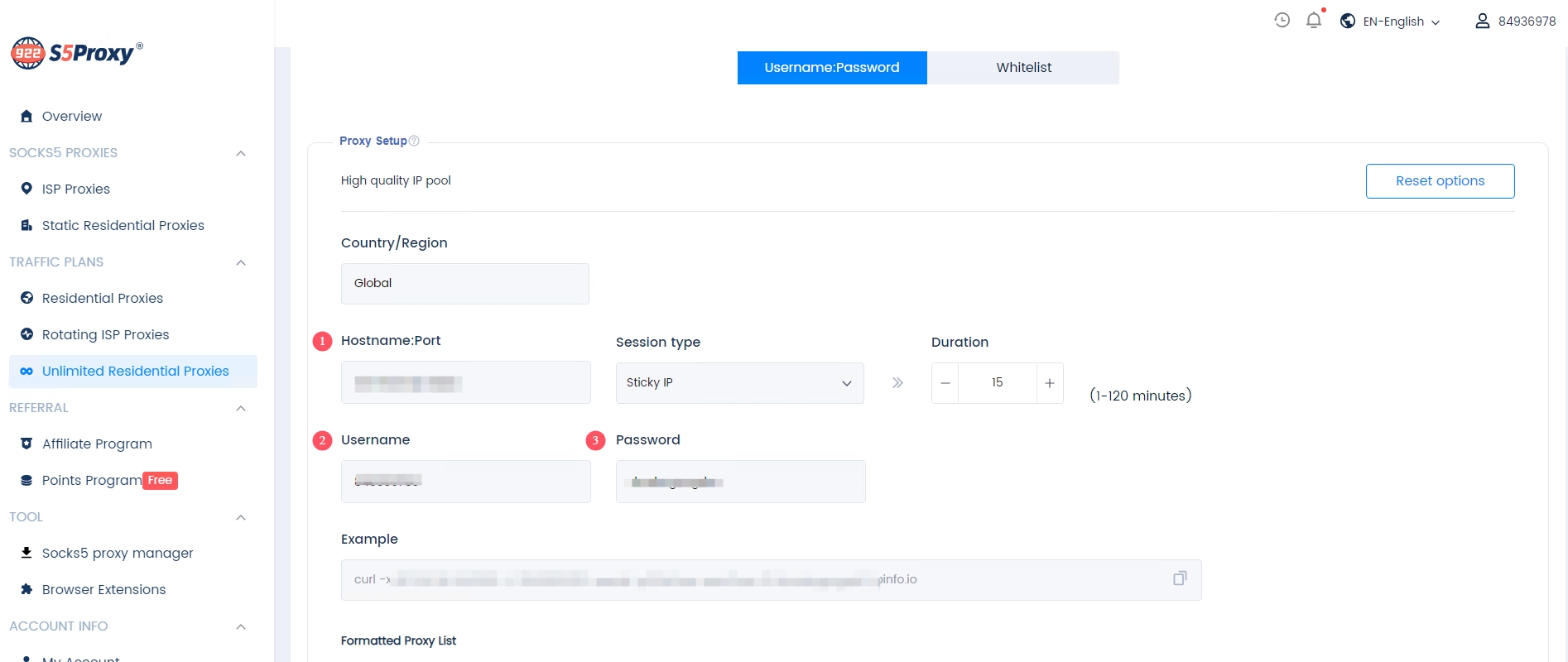Increase duration with plus button

[x=1050, y=383]
